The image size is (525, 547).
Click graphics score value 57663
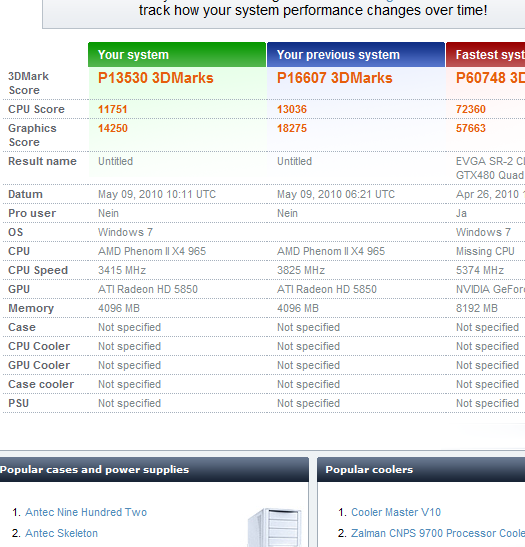pos(471,128)
